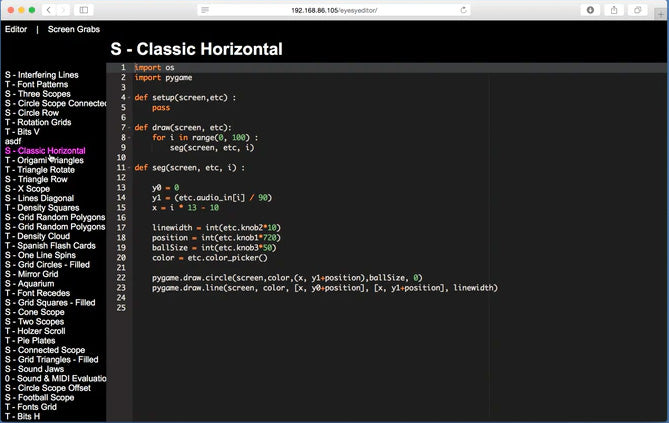This screenshot has width=669, height=423.
Task: Open T - Triangle Rotate mode
Action: click(x=39, y=170)
